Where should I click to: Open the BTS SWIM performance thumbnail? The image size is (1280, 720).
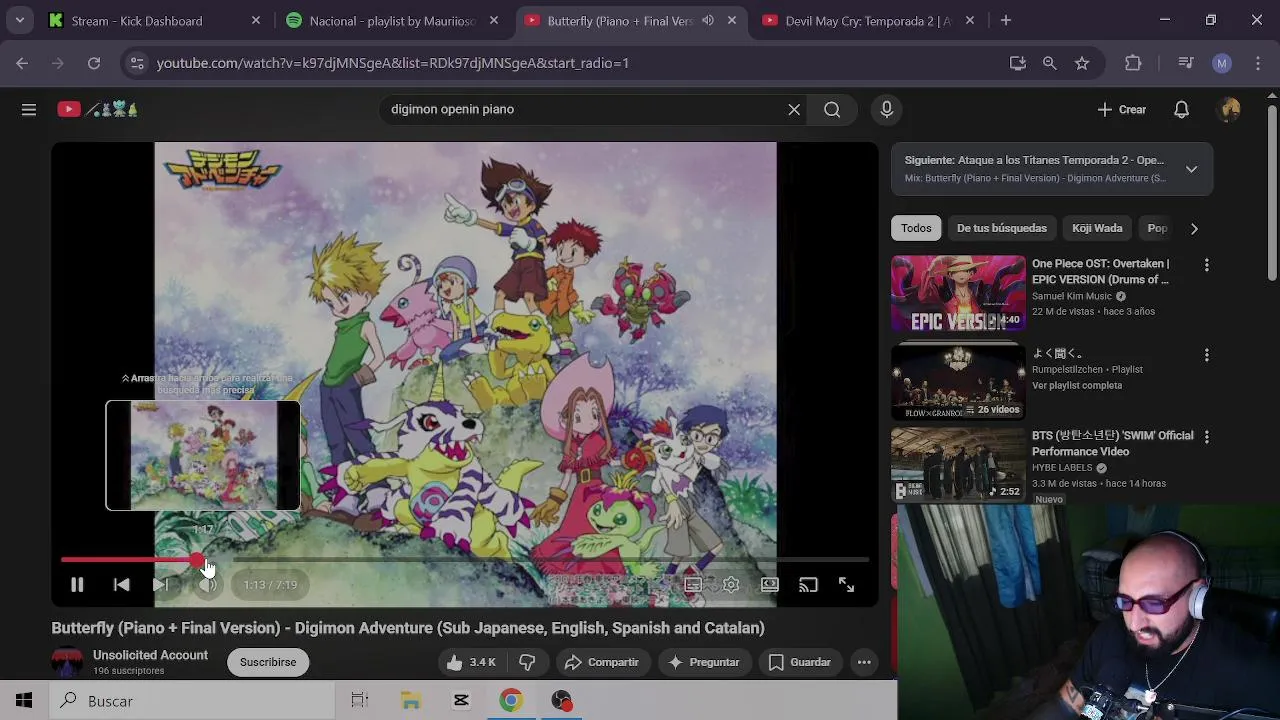pos(958,464)
